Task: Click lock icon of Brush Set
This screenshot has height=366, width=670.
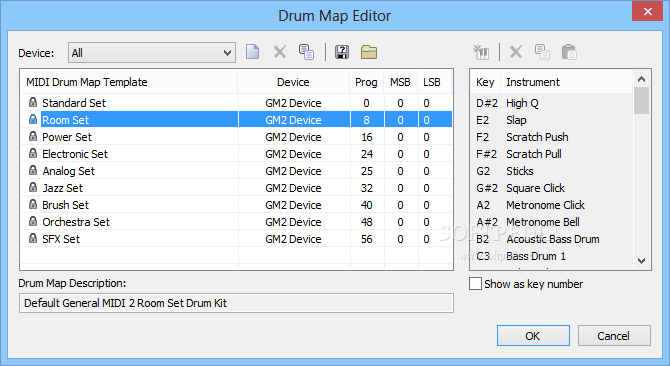Action: tap(33, 205)
